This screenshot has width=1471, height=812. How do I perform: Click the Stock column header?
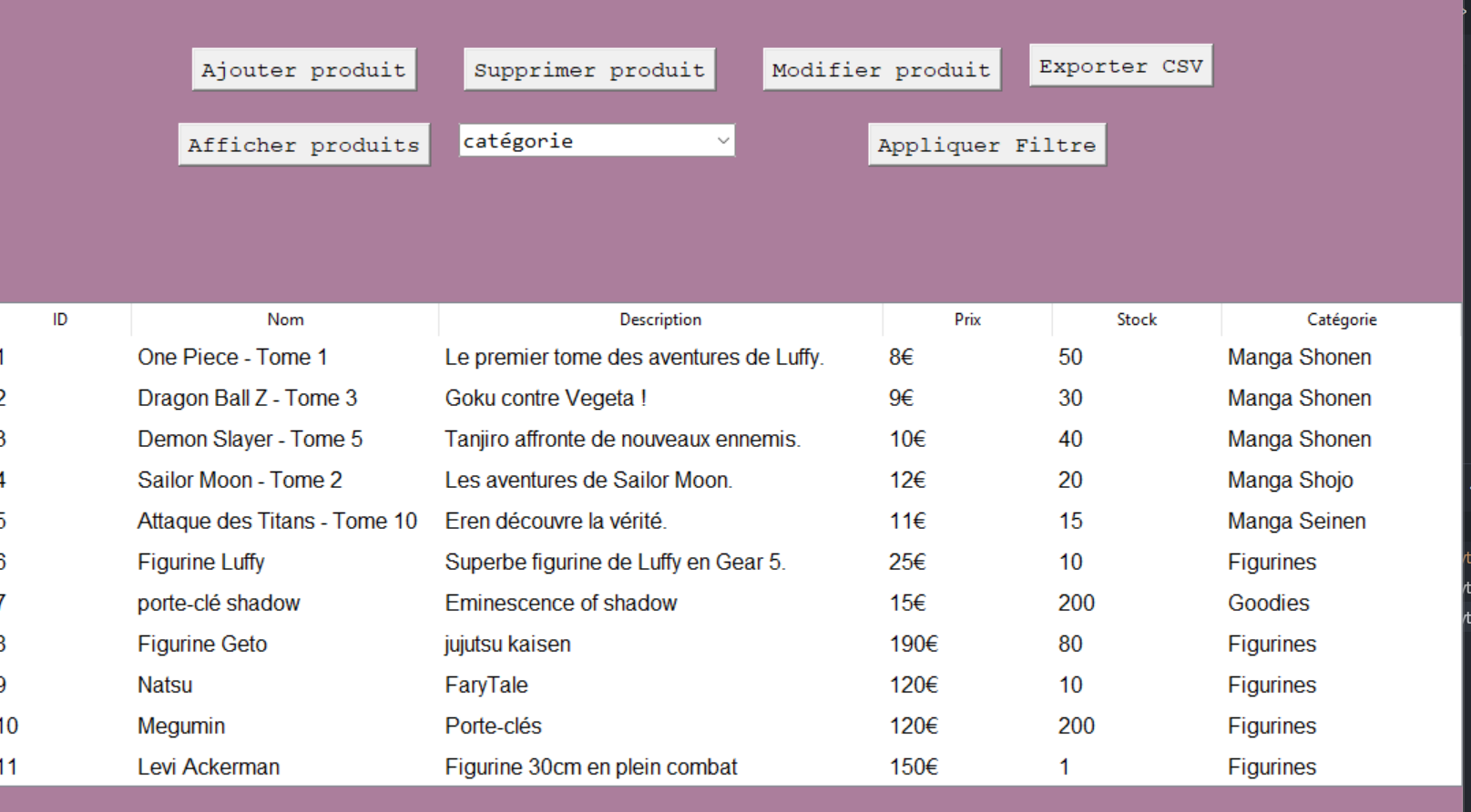[1137, 320]
